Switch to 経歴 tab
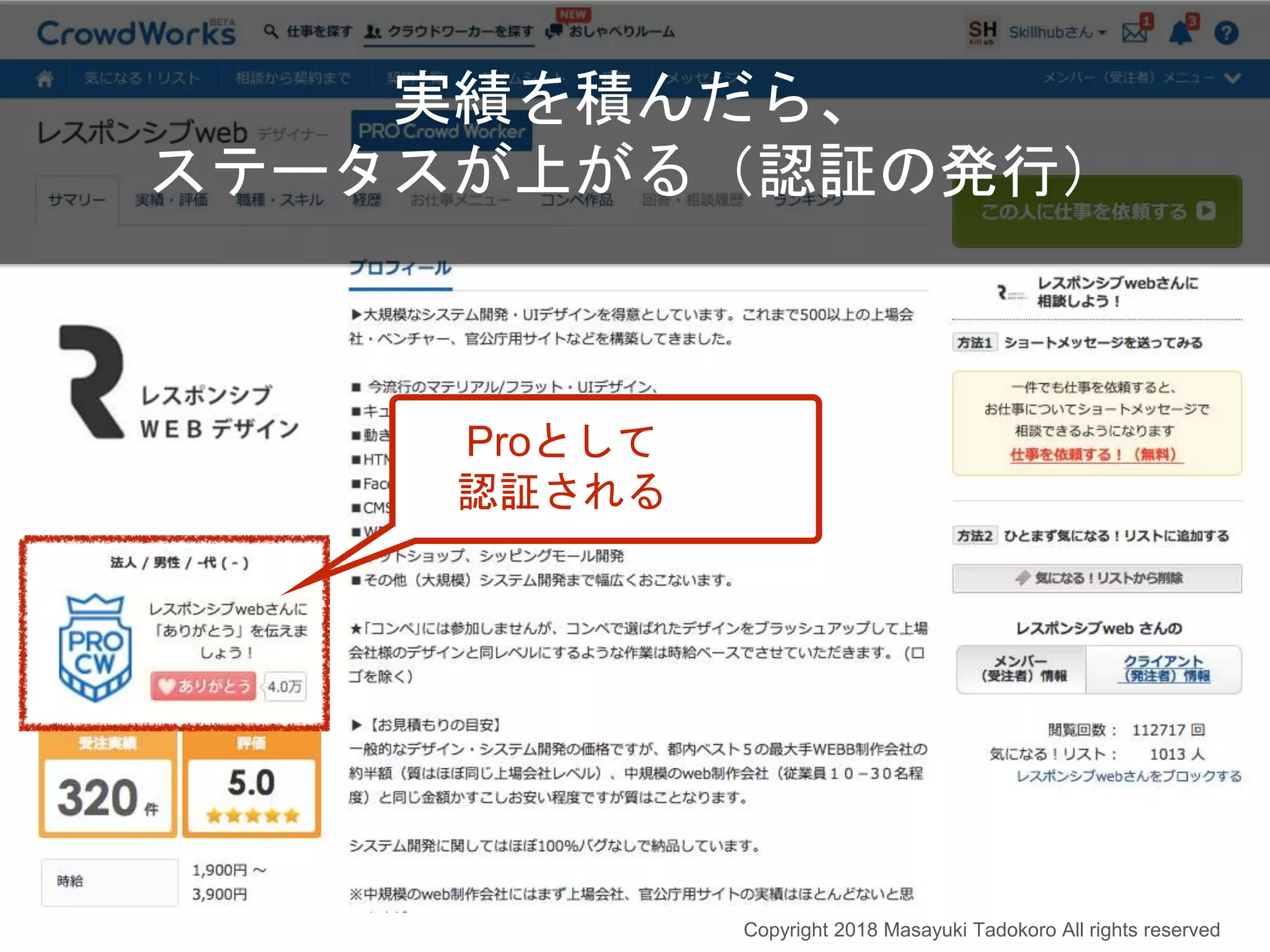Image resolution: width=1270 pixels, height=952 pixels. click(367, 200)
